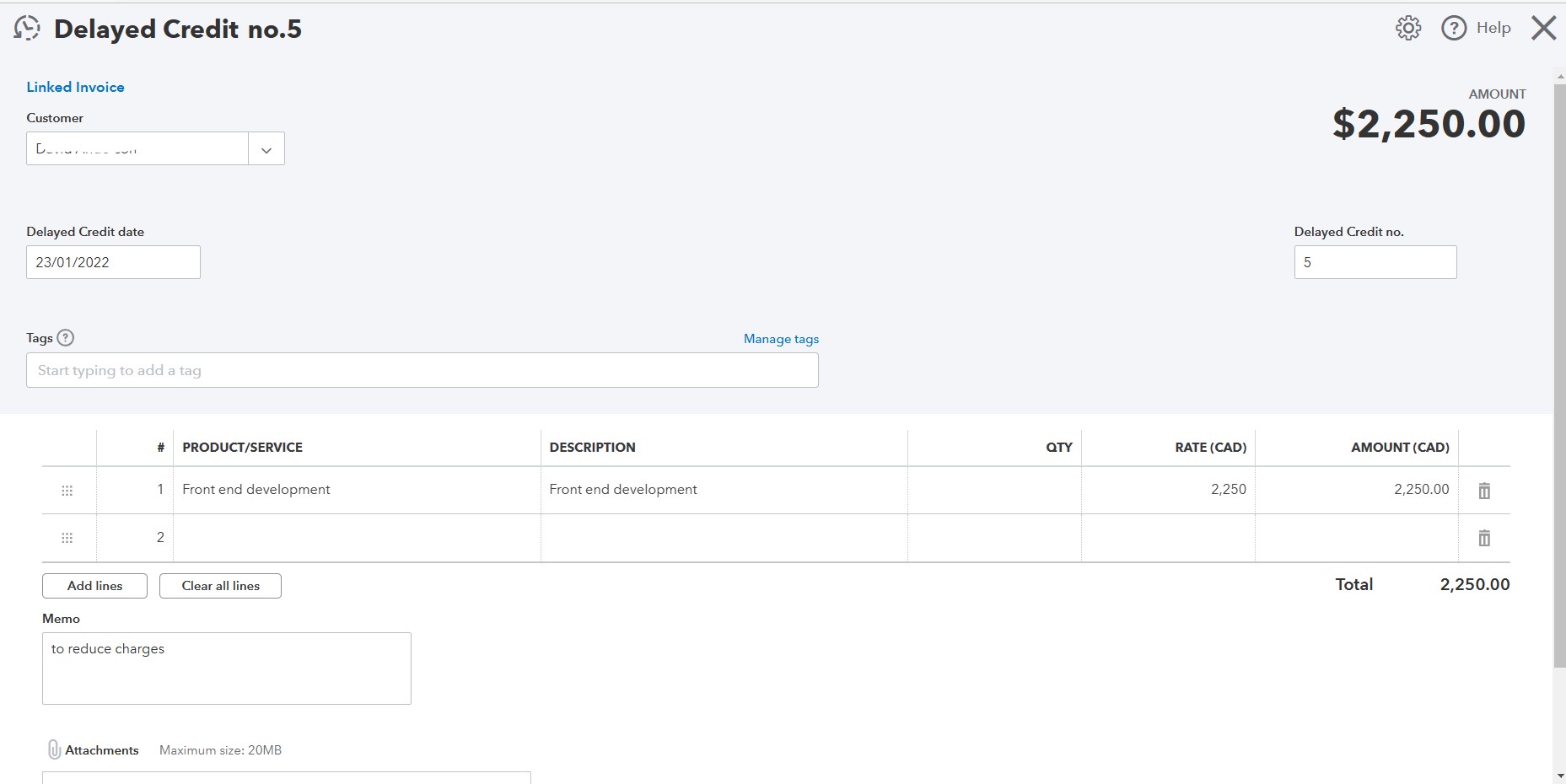This screenshot has width=1566, height=784.
Task: Click the Attachments paperclip icon
Action: pos(54,749)
